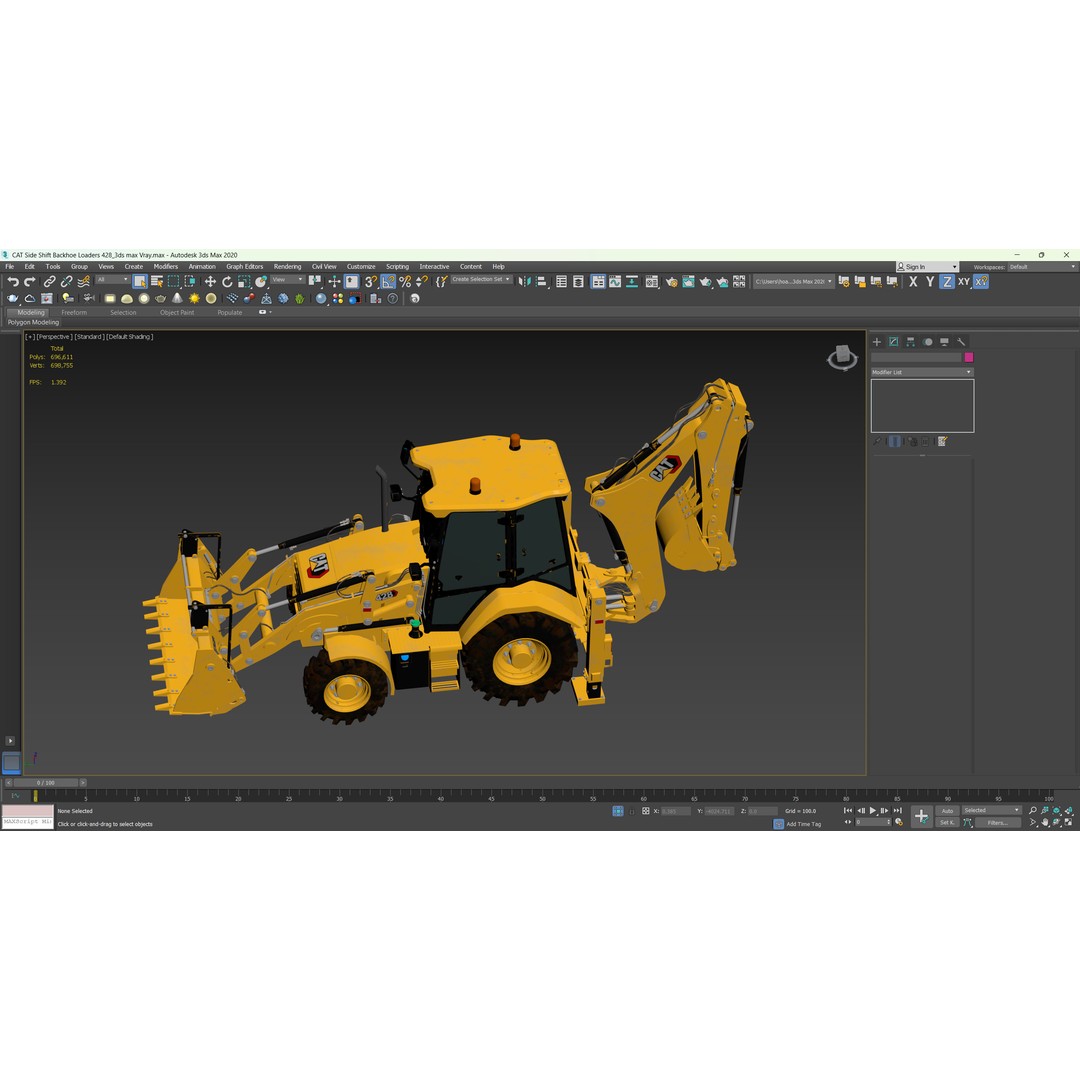Click the Perspective viewport label
This screenshot has height=1080, width=1080.
[x=54, y=337]
